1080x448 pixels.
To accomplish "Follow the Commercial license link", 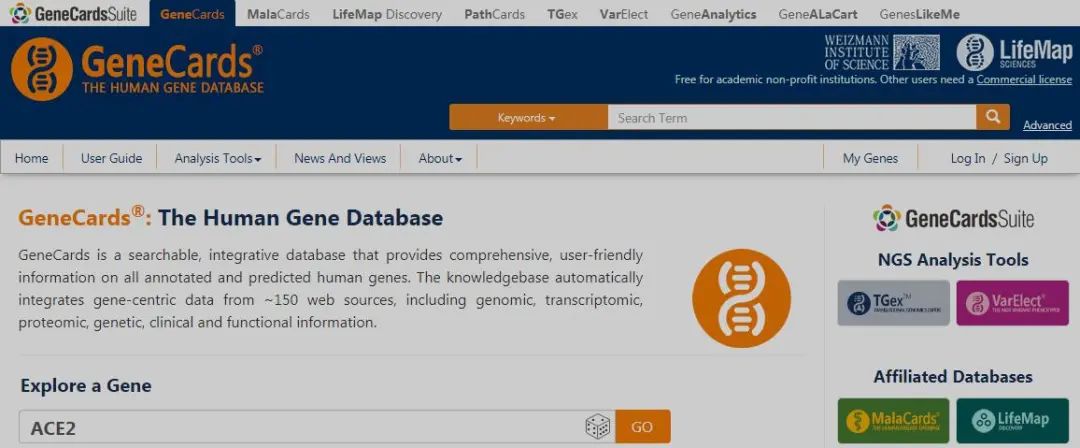I will tap(1024, 80).
